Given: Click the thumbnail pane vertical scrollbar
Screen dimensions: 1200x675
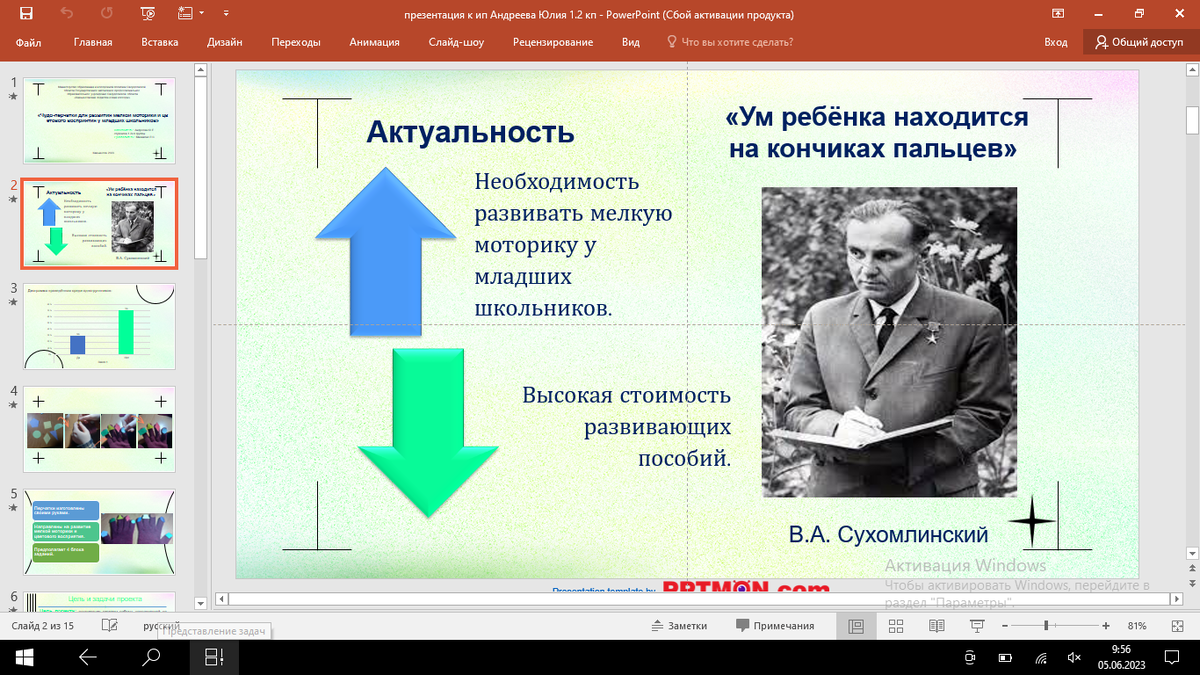Looking at the screenshot, I should pyautogui.click(x=201, y=168).
